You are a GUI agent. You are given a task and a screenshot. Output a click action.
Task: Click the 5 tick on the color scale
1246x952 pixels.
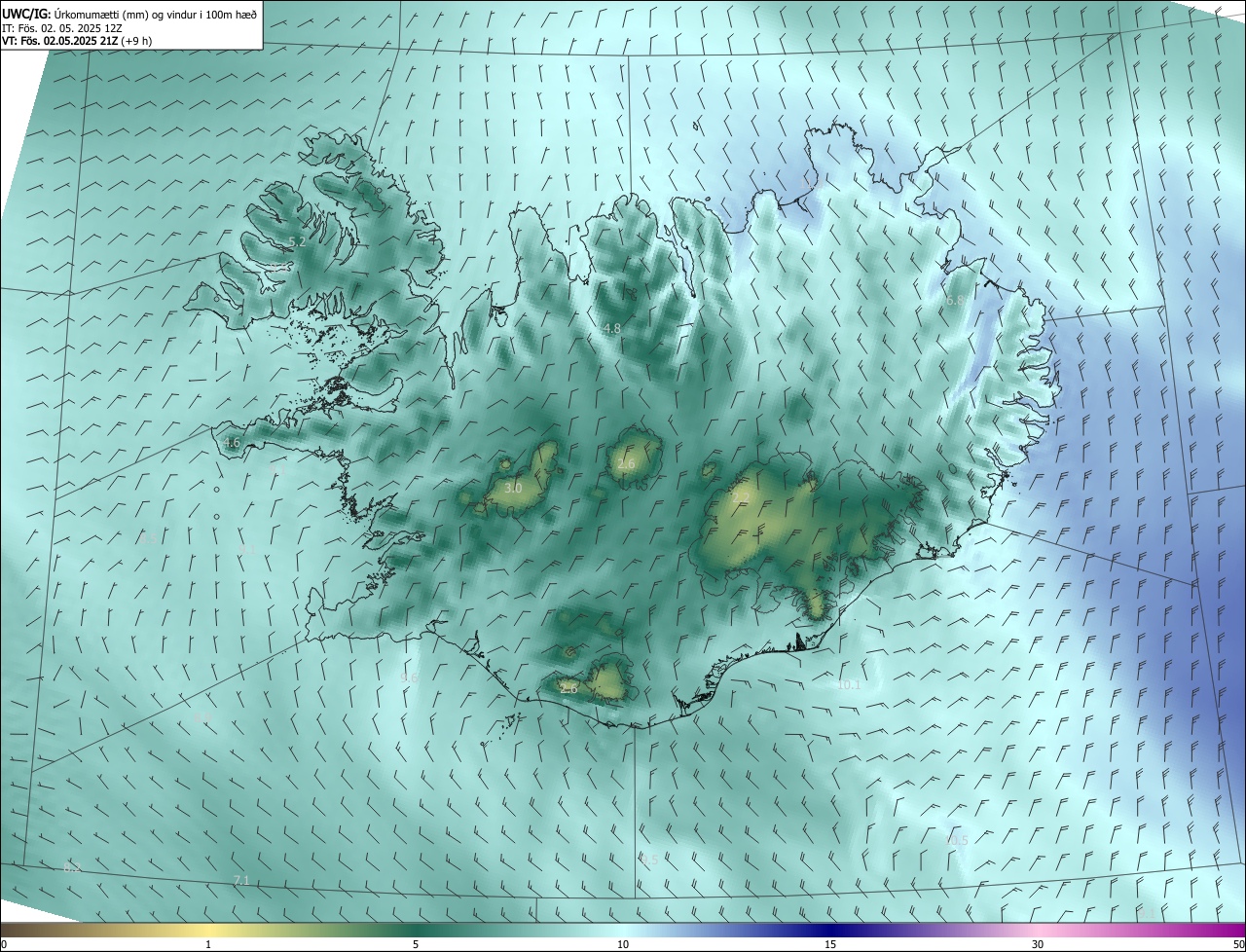[x=416, y=944]
